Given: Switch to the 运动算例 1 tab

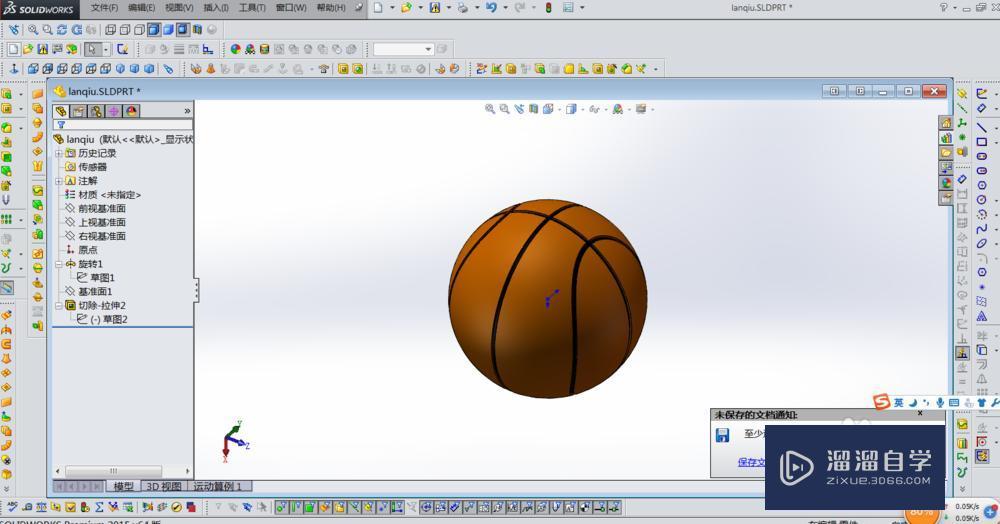Looking at the screenshot, I should [x=217, y=486].
